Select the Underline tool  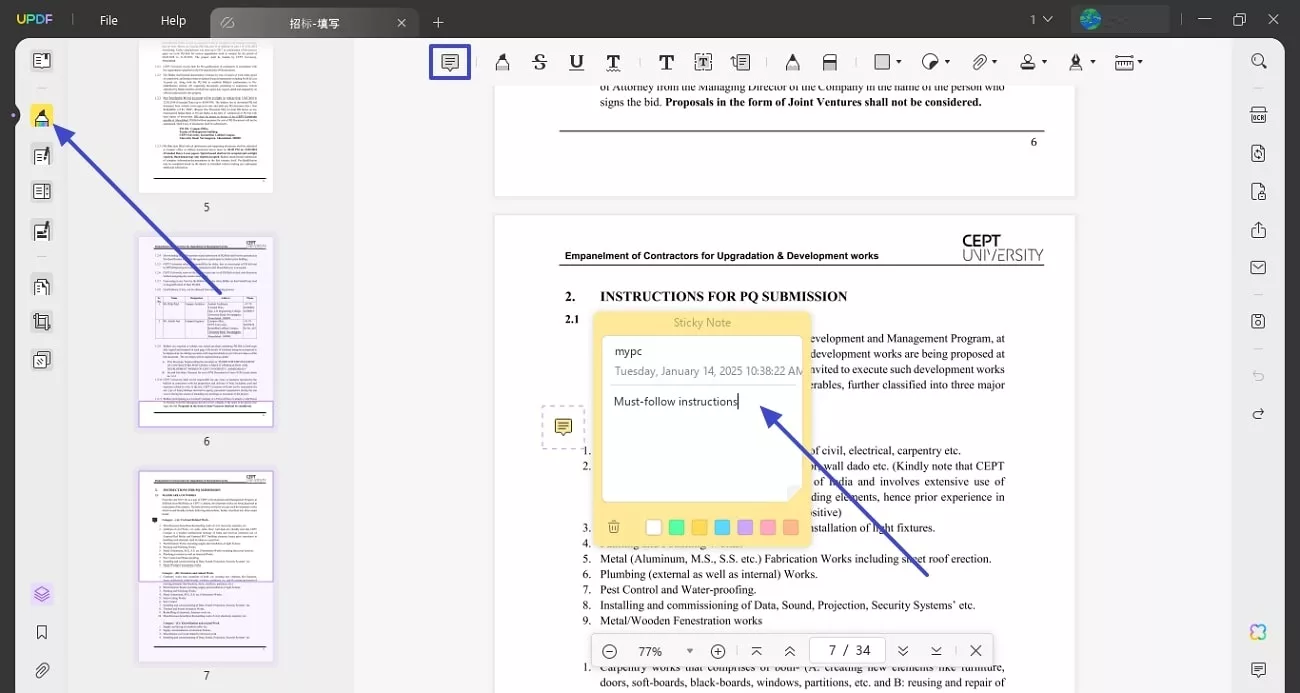click(x=576, y=62)
